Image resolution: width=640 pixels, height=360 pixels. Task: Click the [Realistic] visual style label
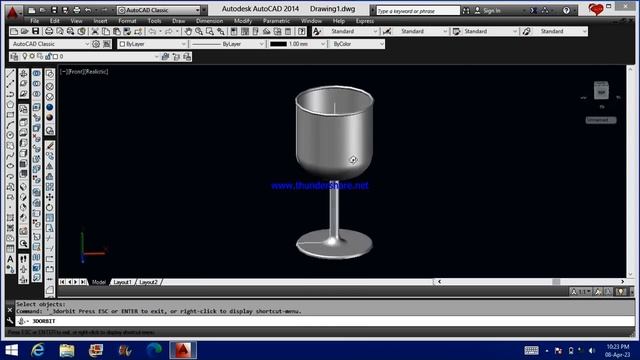click(96, 71)
